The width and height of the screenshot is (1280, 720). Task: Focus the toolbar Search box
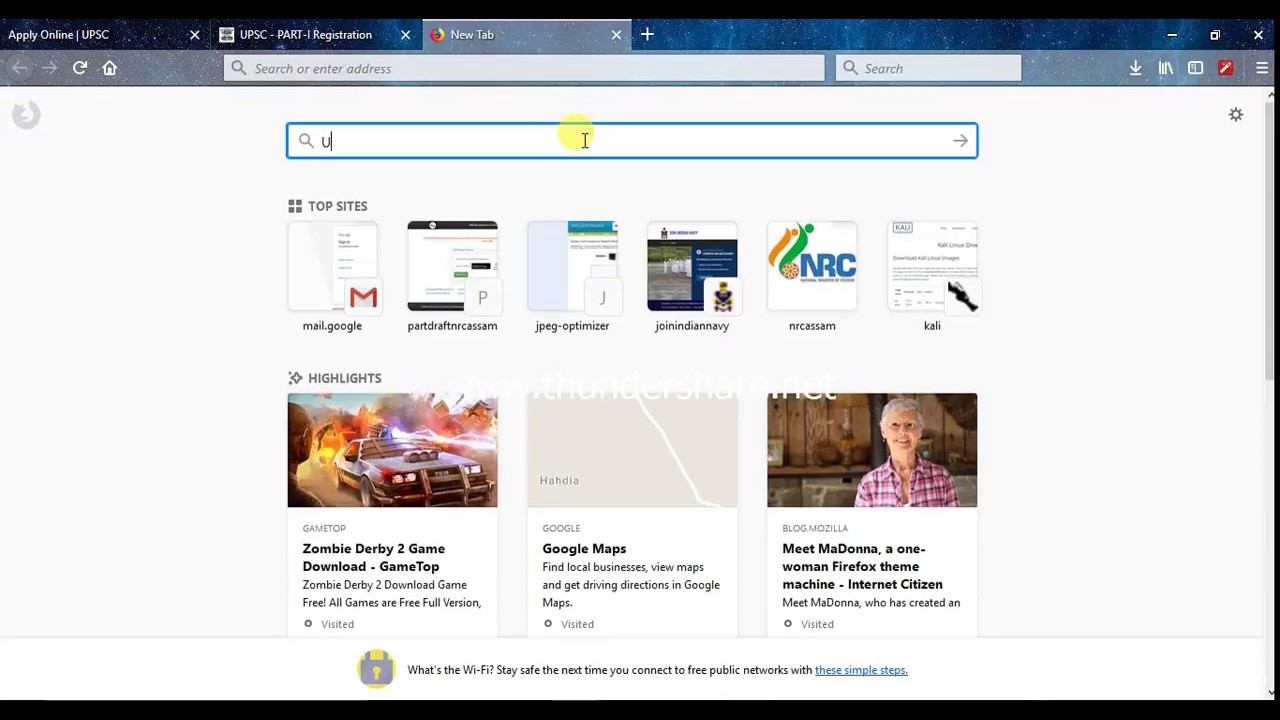(x=928, y=68)
